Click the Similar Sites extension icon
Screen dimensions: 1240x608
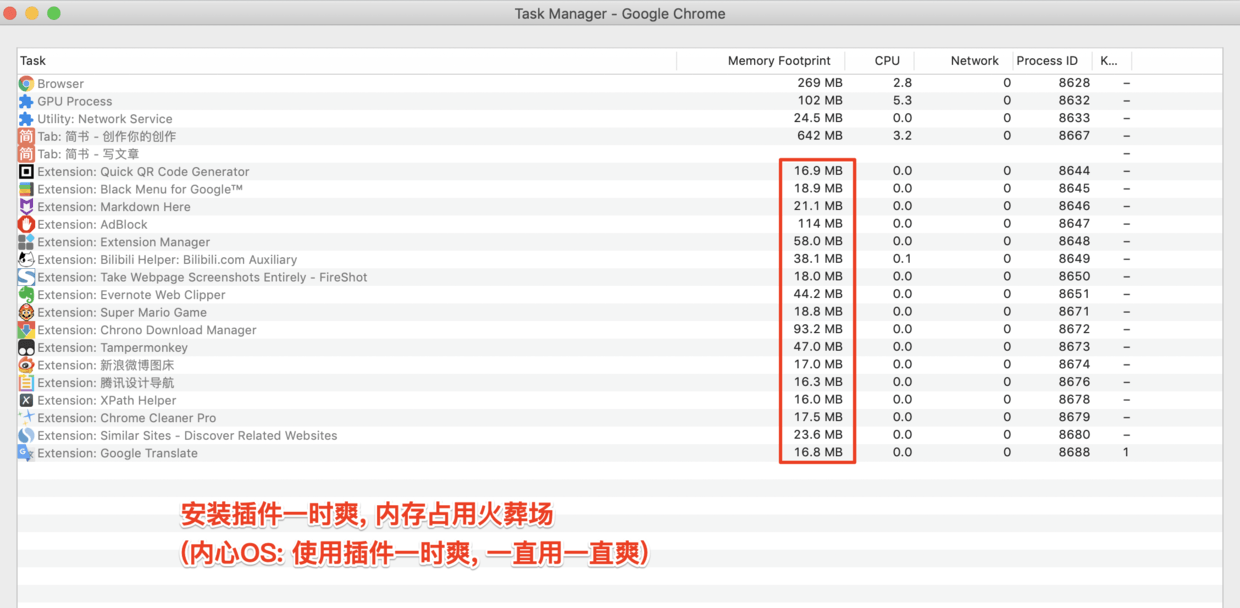tap(26, 436)
